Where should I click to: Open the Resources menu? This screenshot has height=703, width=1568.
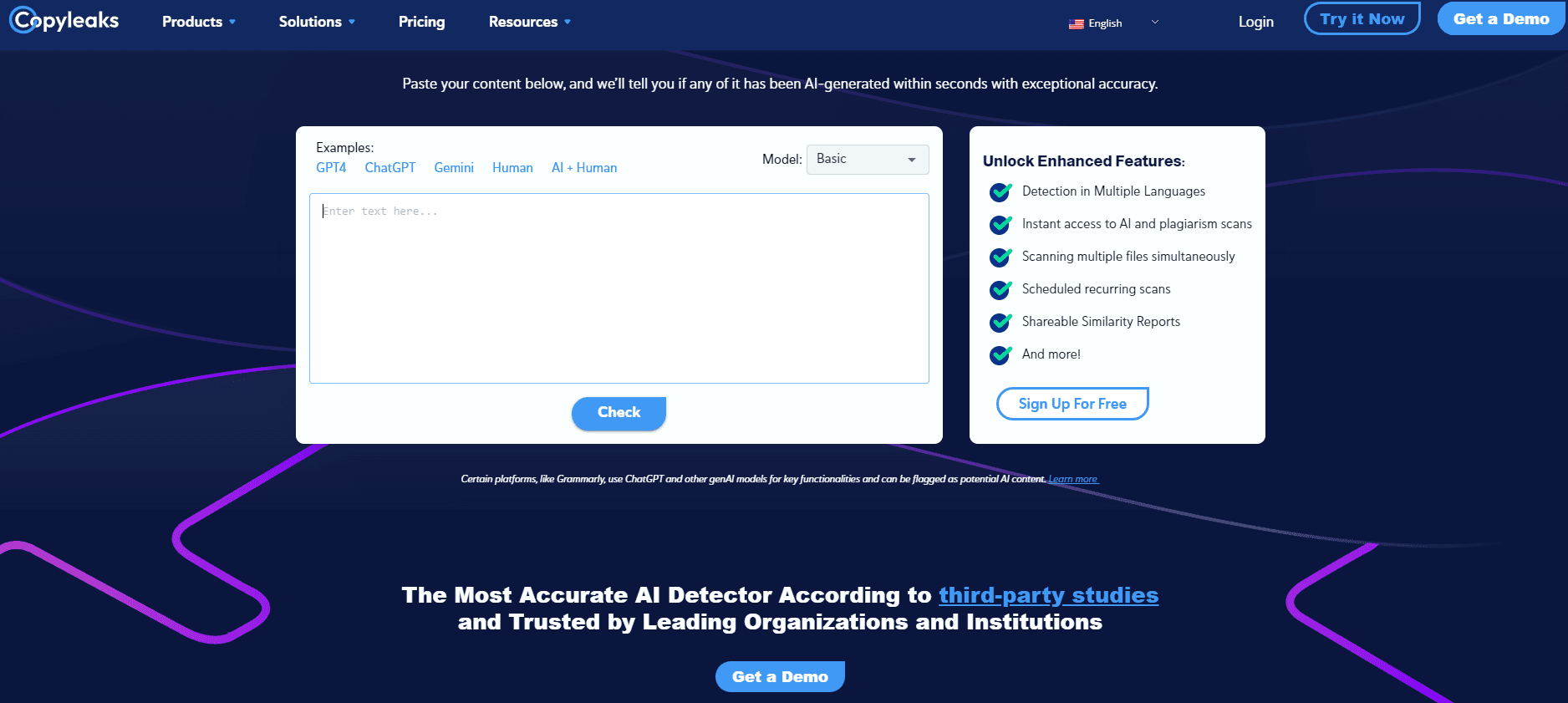[x=529, y=22]
